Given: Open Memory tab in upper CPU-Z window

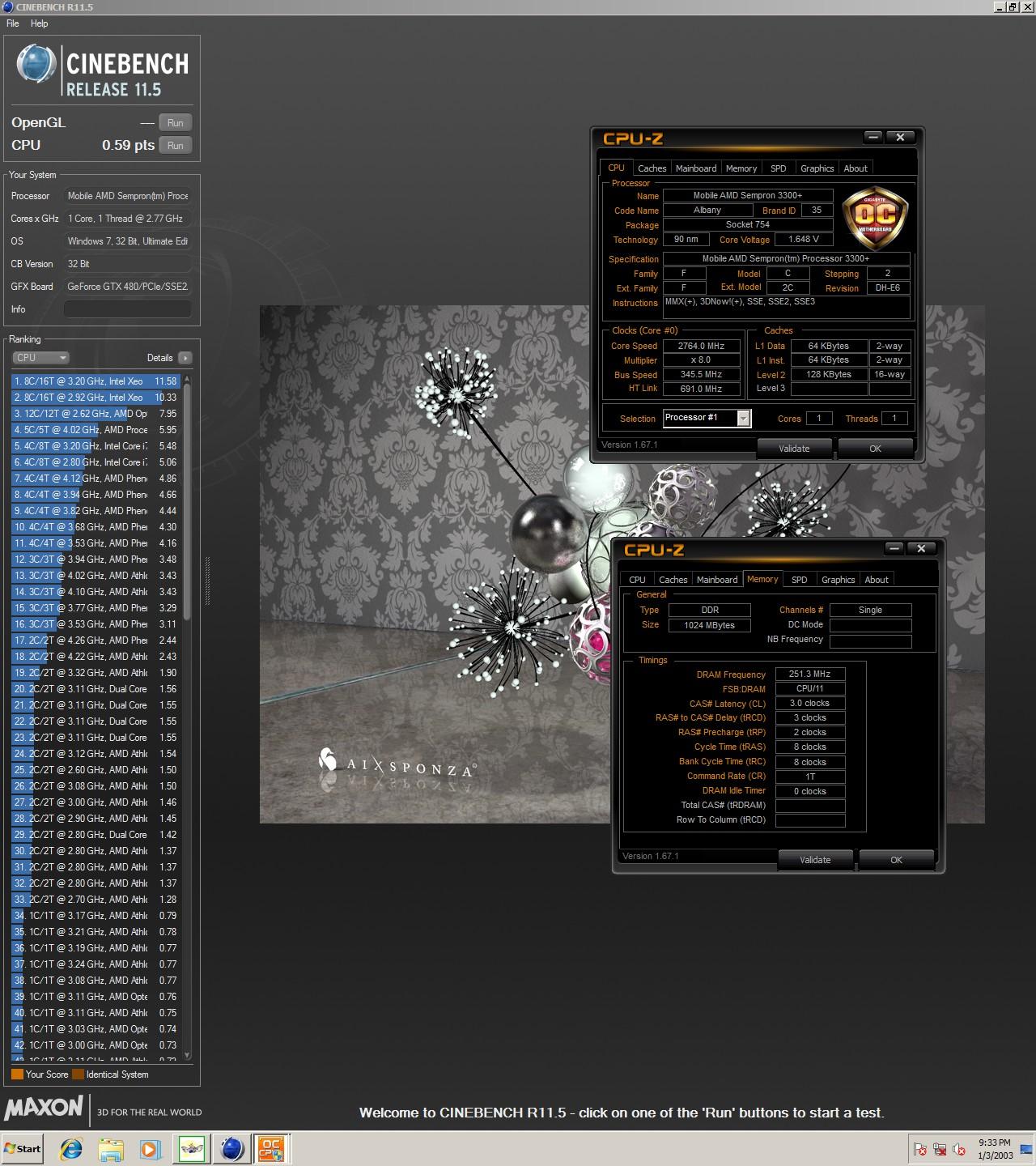Looking at the screenshot, I should pos(741,168).
